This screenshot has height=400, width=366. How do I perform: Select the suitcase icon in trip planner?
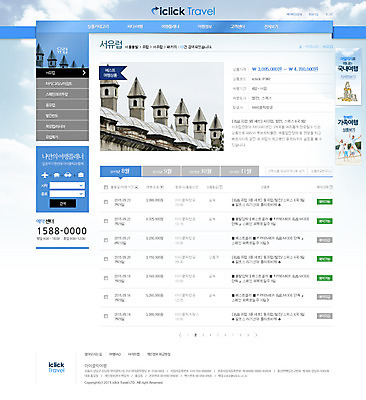tap(80, 175)
